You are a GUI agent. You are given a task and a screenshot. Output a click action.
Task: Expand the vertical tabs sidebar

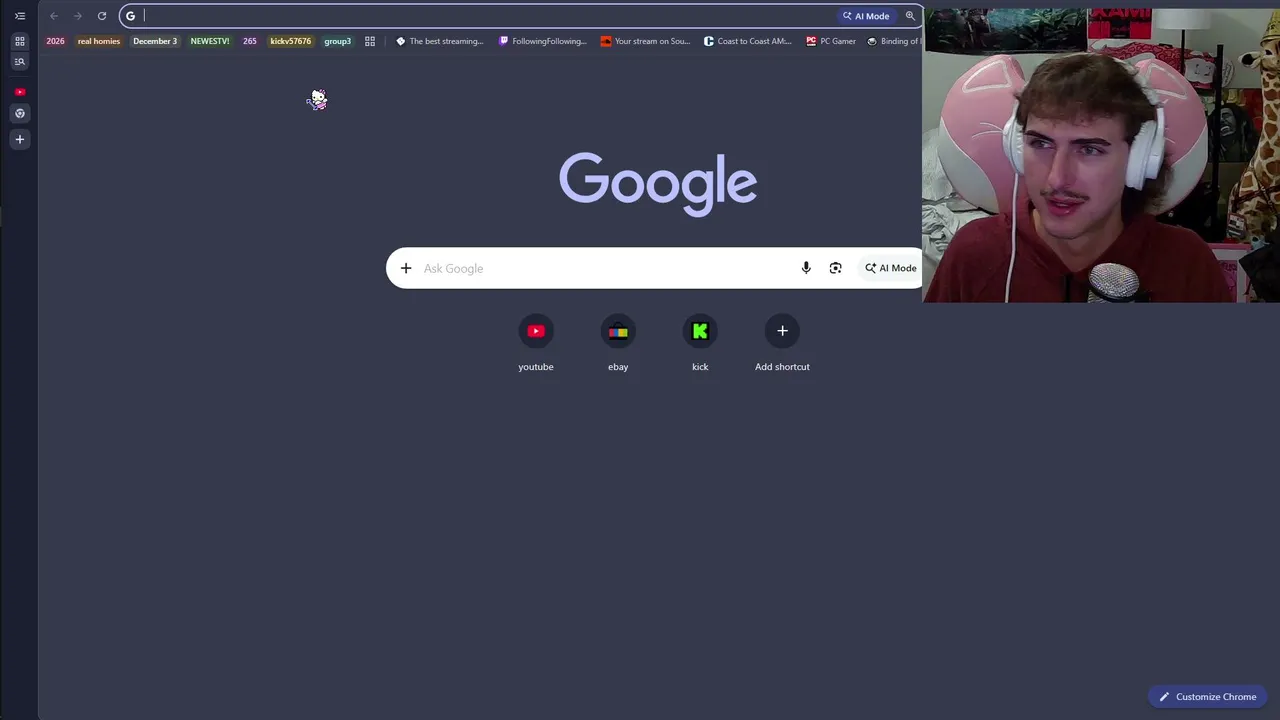tap(19, 16)
